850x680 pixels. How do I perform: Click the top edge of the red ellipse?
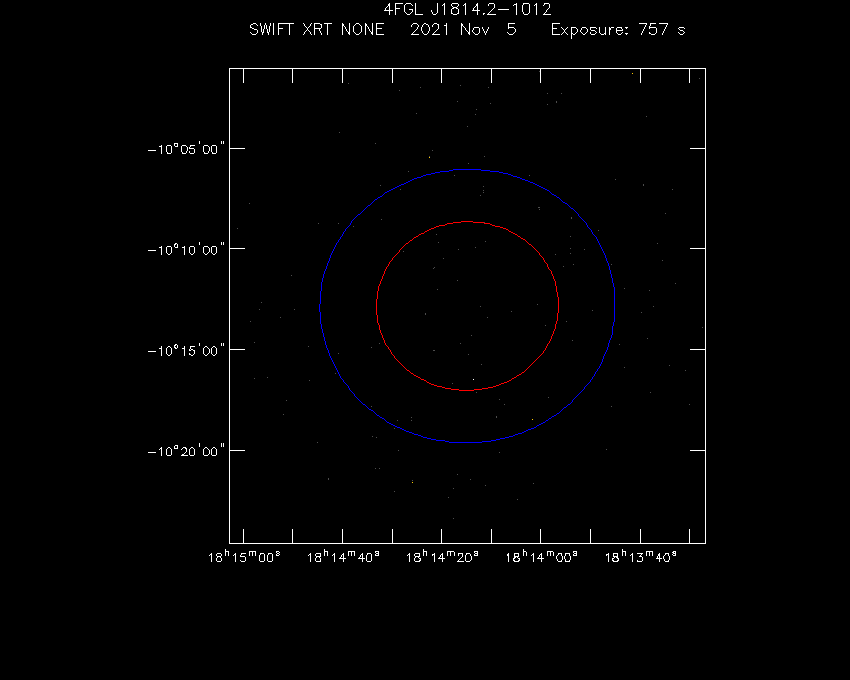tap(467, 222)
